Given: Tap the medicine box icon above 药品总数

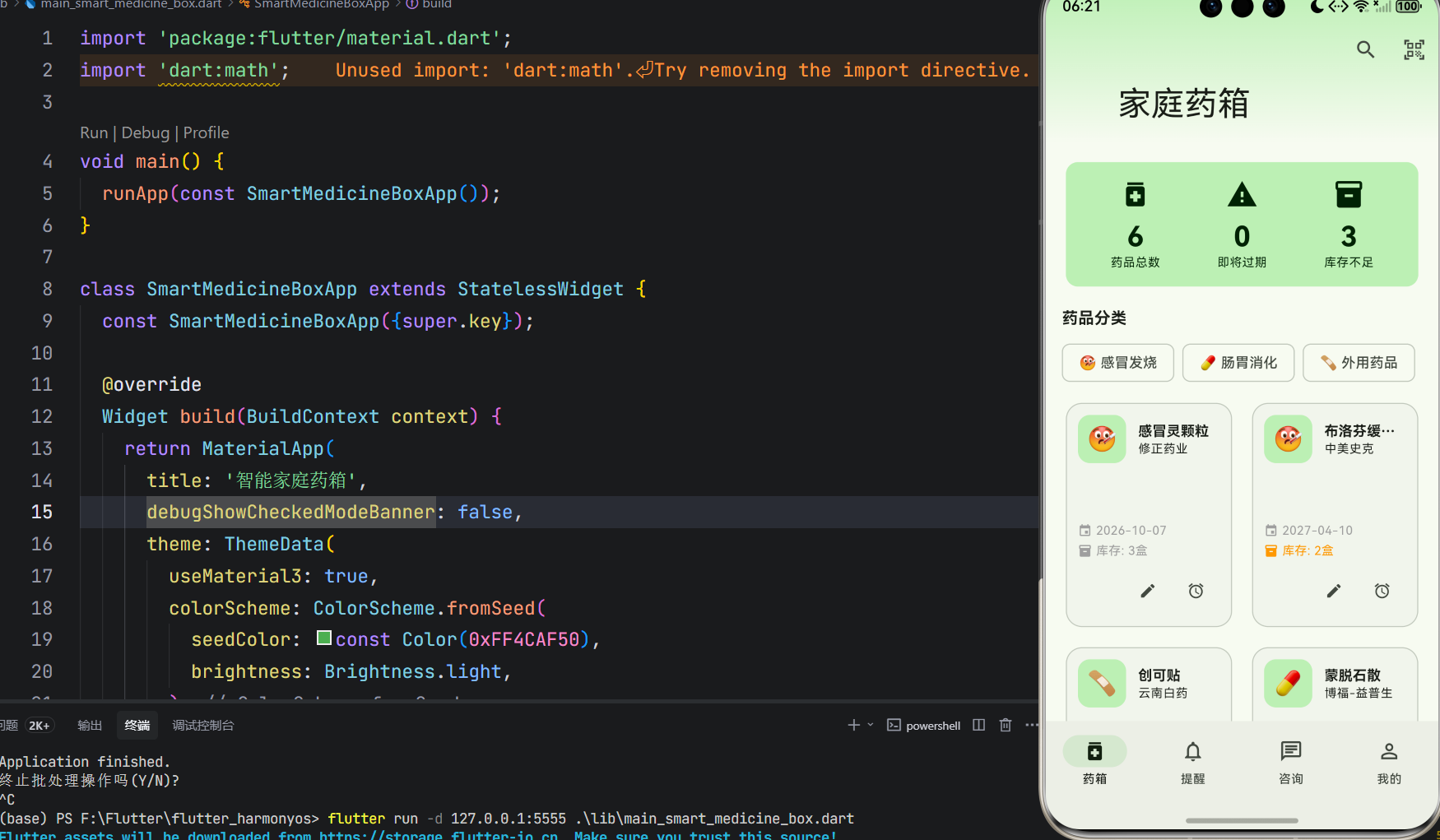Looking at the screenshot, I should [x=1135, y=195].
